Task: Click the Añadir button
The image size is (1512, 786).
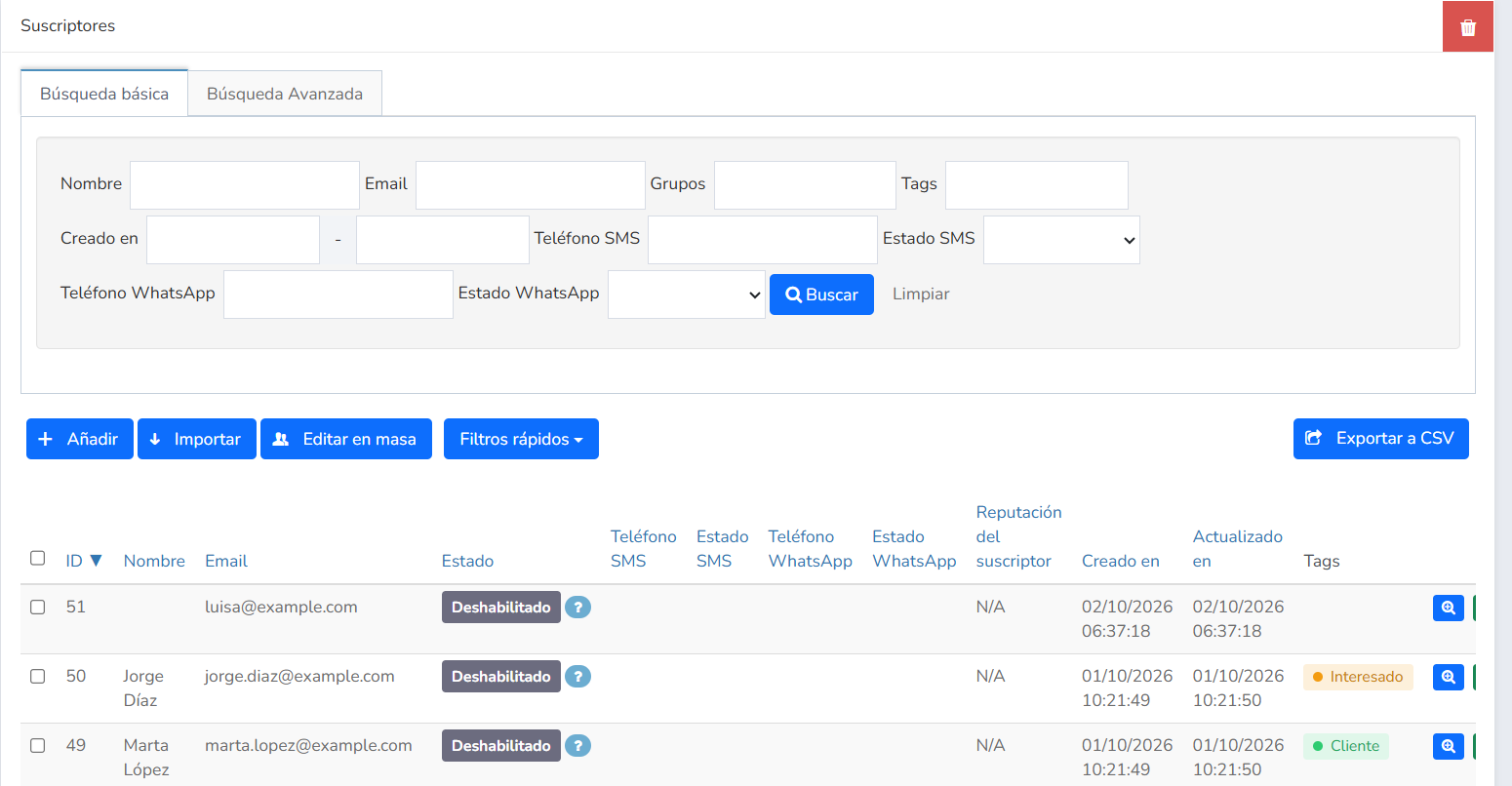Action: (80, 439)
